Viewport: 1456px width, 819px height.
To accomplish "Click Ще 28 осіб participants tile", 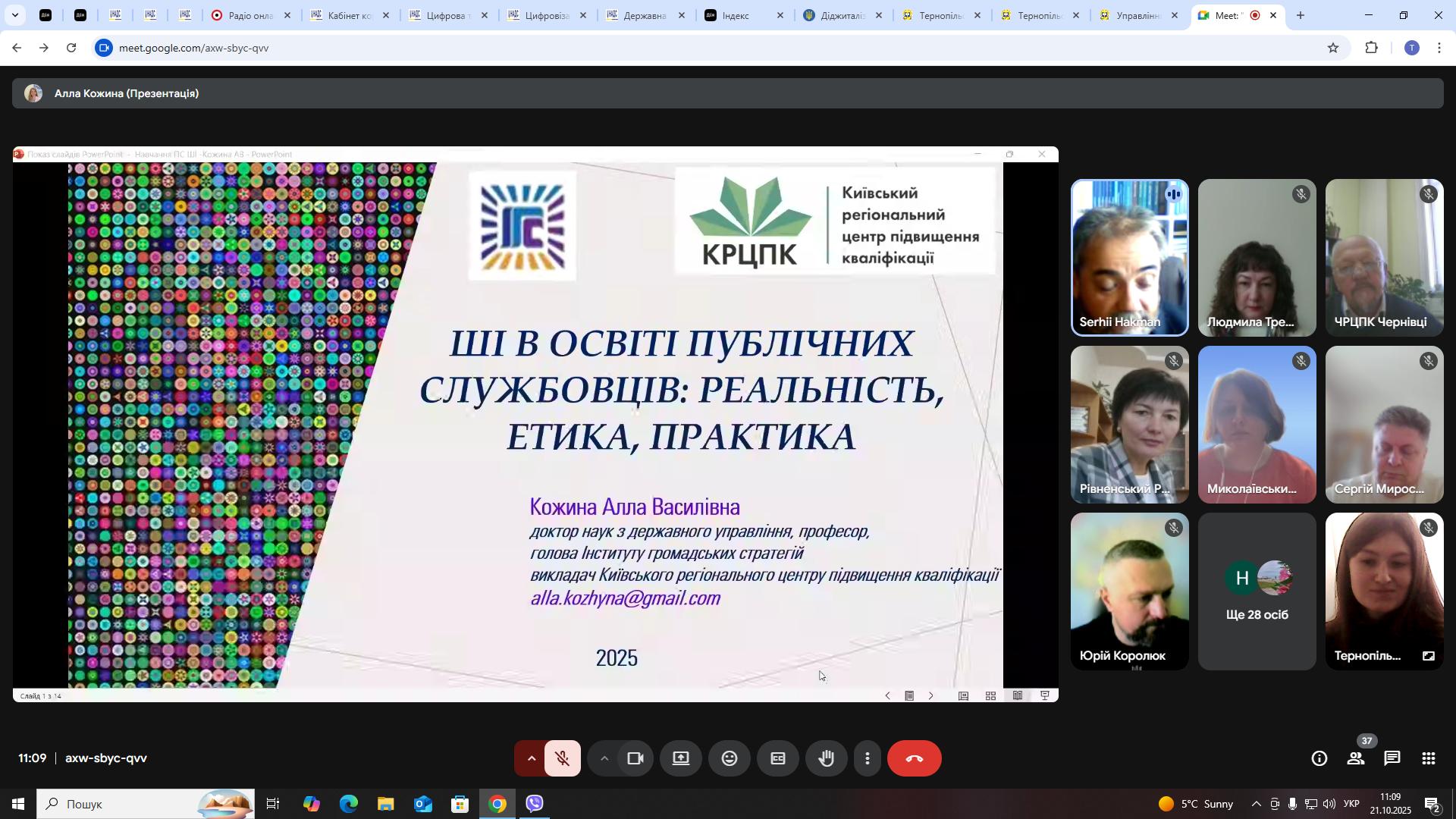I will click(1257, 591).
